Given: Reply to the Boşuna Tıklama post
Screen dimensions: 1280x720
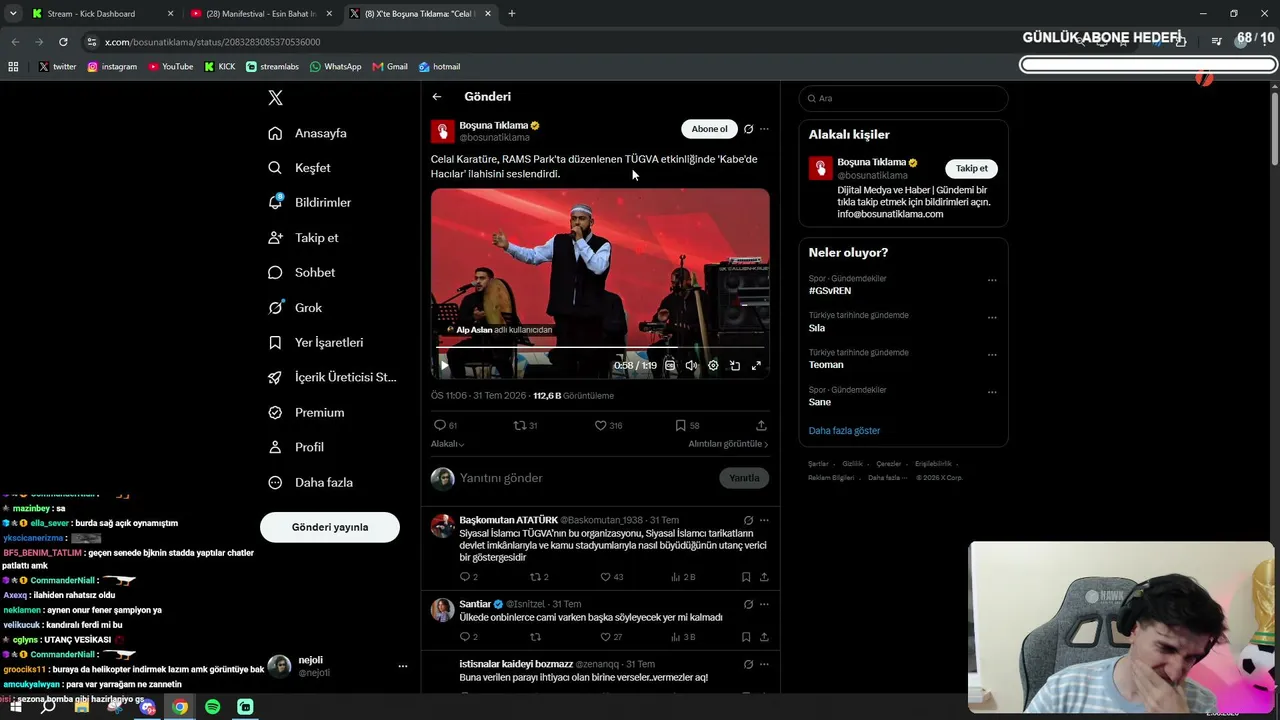Looking at the screenshot, I should pos(440,425).
